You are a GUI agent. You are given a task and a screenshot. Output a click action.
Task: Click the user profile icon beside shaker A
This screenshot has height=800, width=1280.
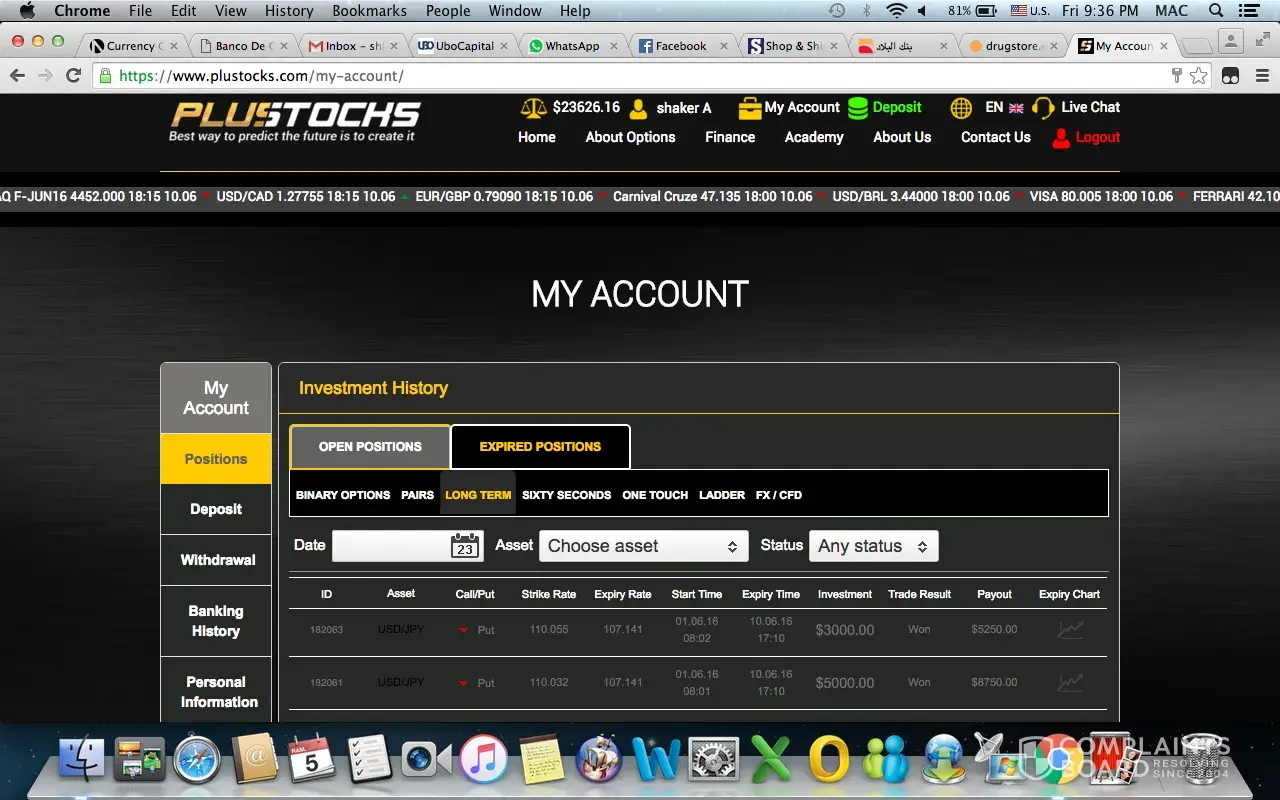click(639, 108)
